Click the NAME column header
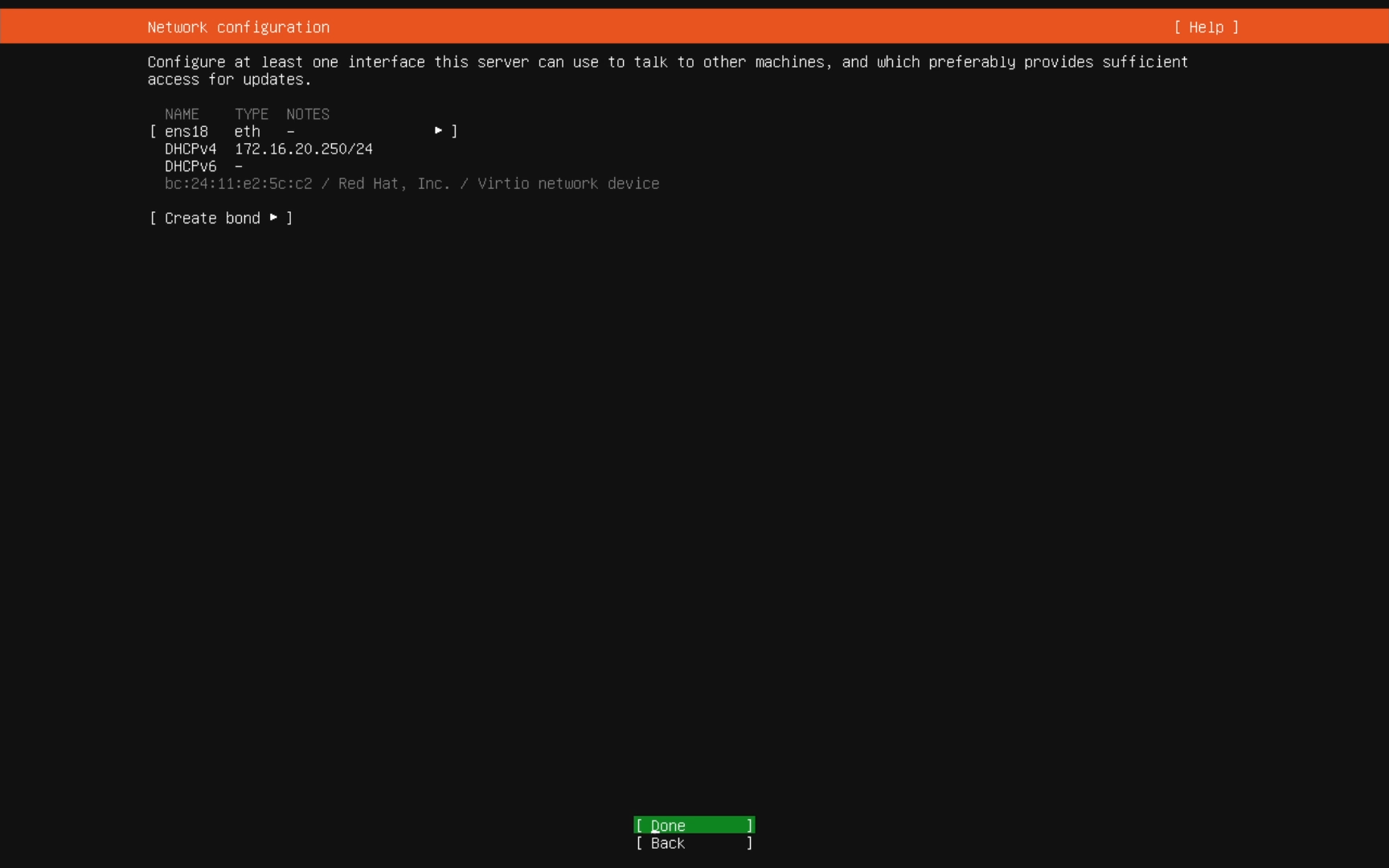Screen dimensions: 1389x868 (182, 113)
